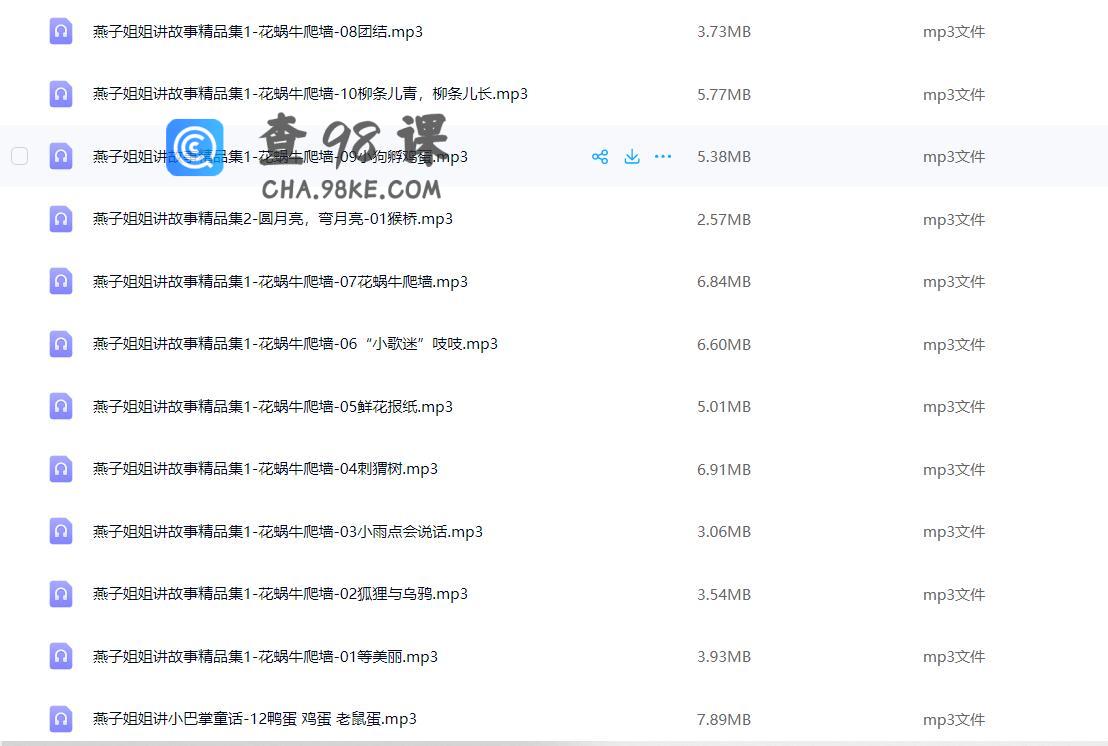Click the 7.89MB size label

[x=724, y=718]
